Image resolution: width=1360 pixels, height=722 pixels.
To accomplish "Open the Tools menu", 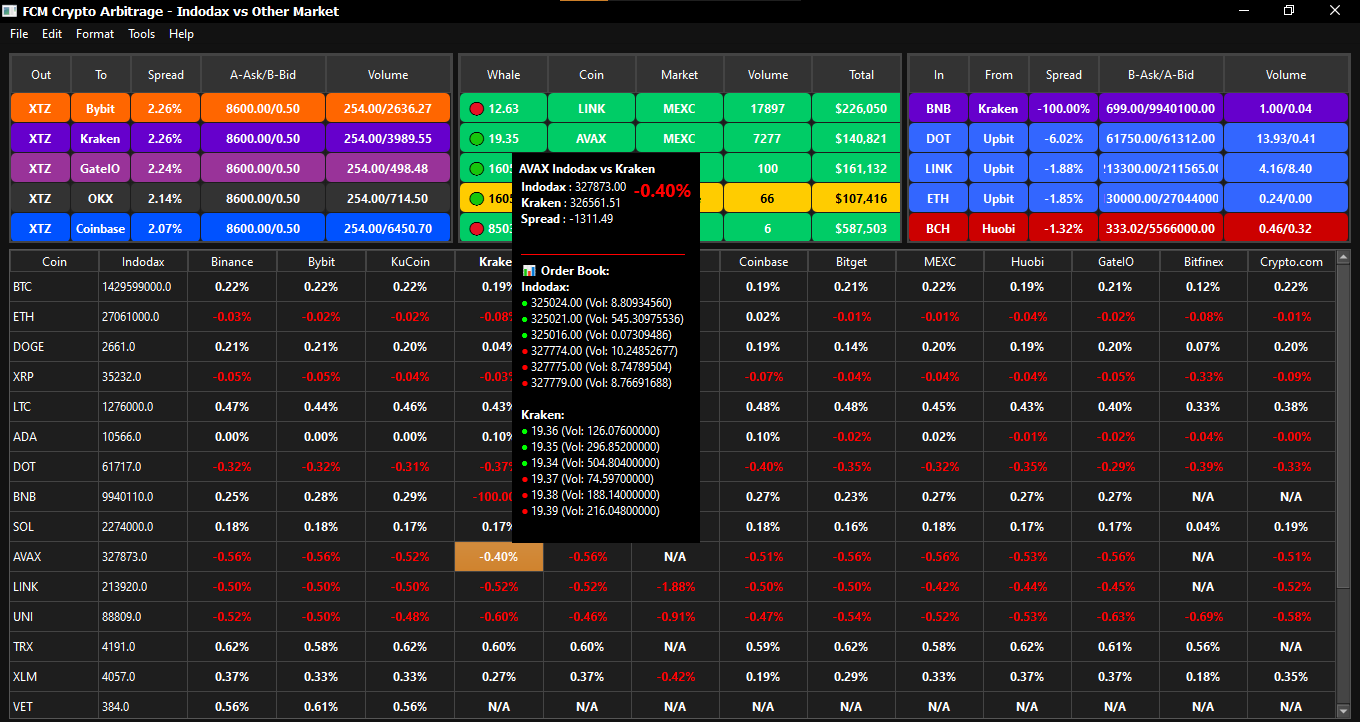I will [141, 34].
